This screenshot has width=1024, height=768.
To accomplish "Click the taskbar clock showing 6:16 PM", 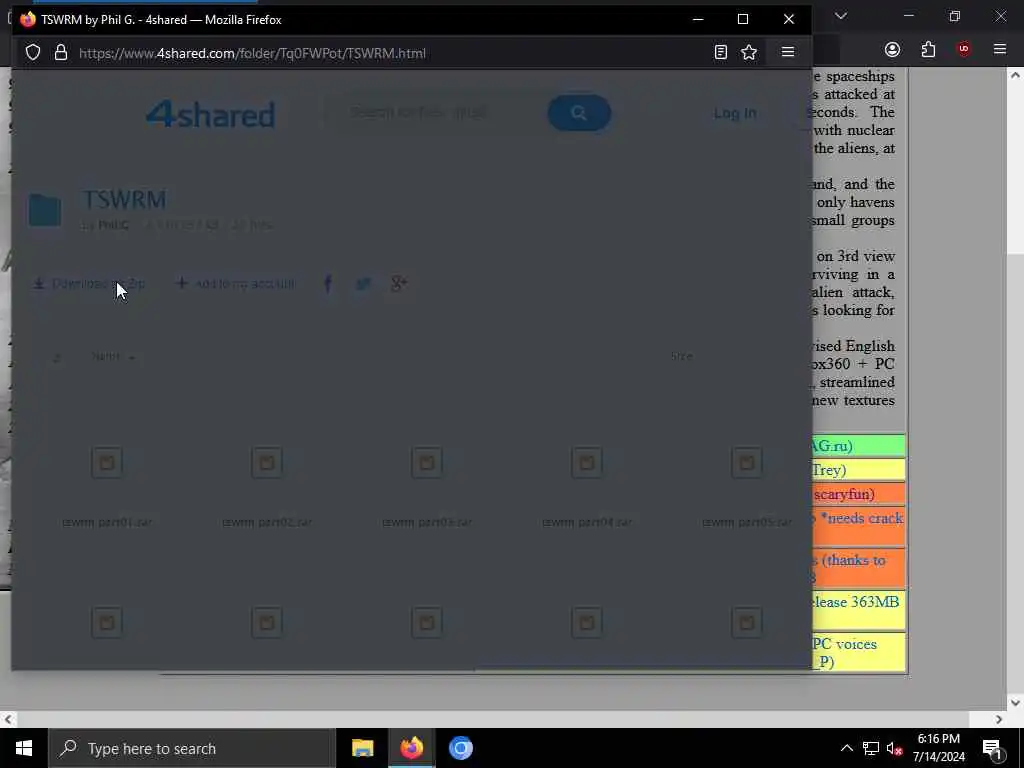I will (938, 748).
